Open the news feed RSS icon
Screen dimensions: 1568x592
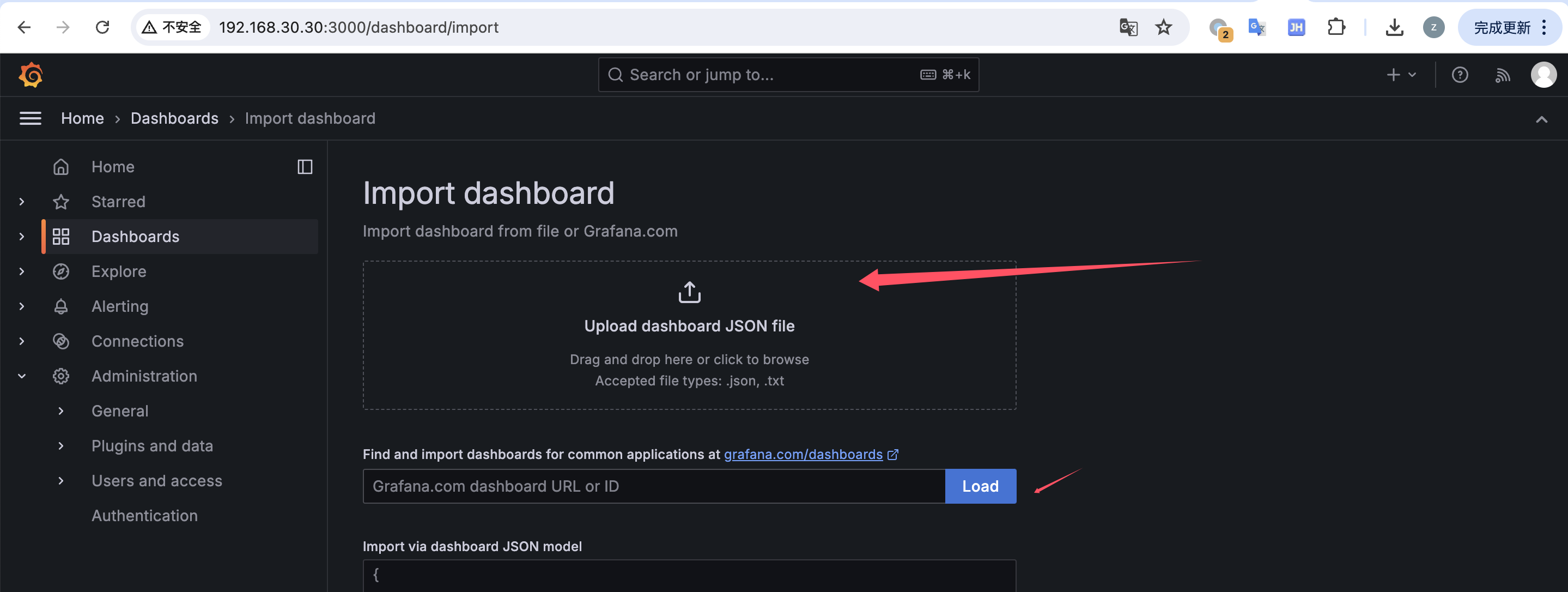coord(1502,75)
